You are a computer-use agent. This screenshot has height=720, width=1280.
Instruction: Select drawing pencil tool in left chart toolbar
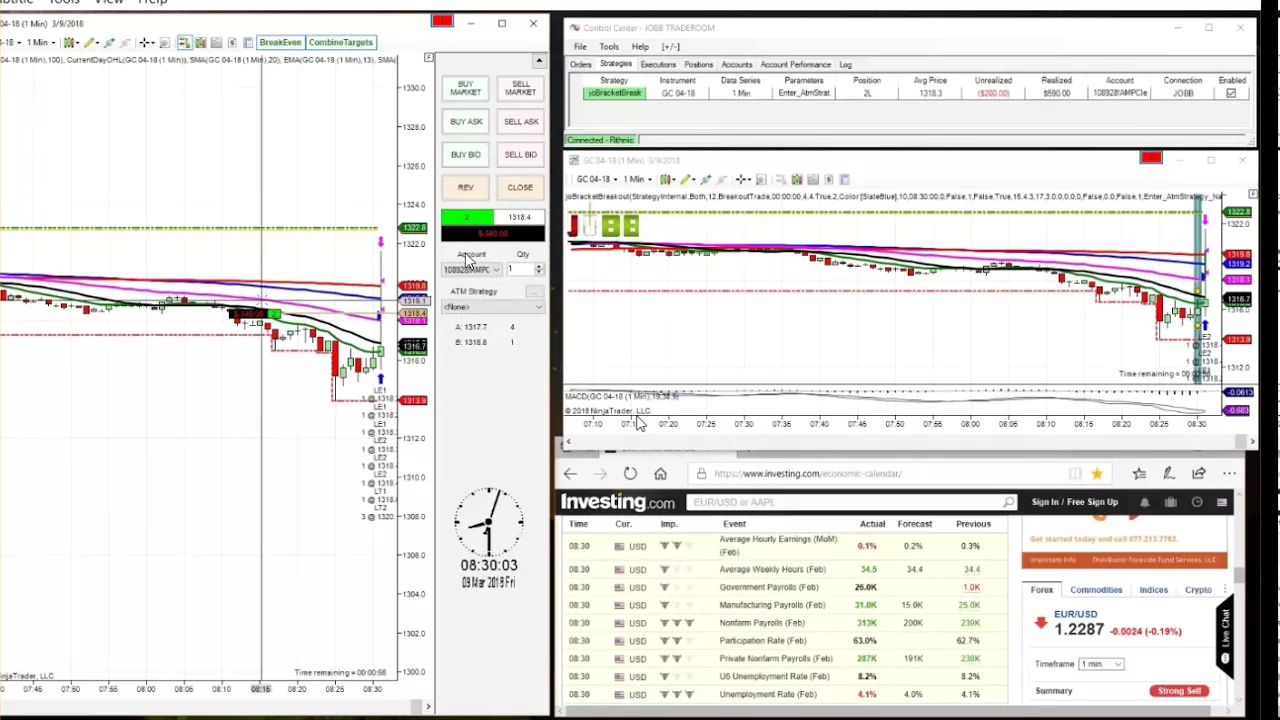(x=90, y=42)
